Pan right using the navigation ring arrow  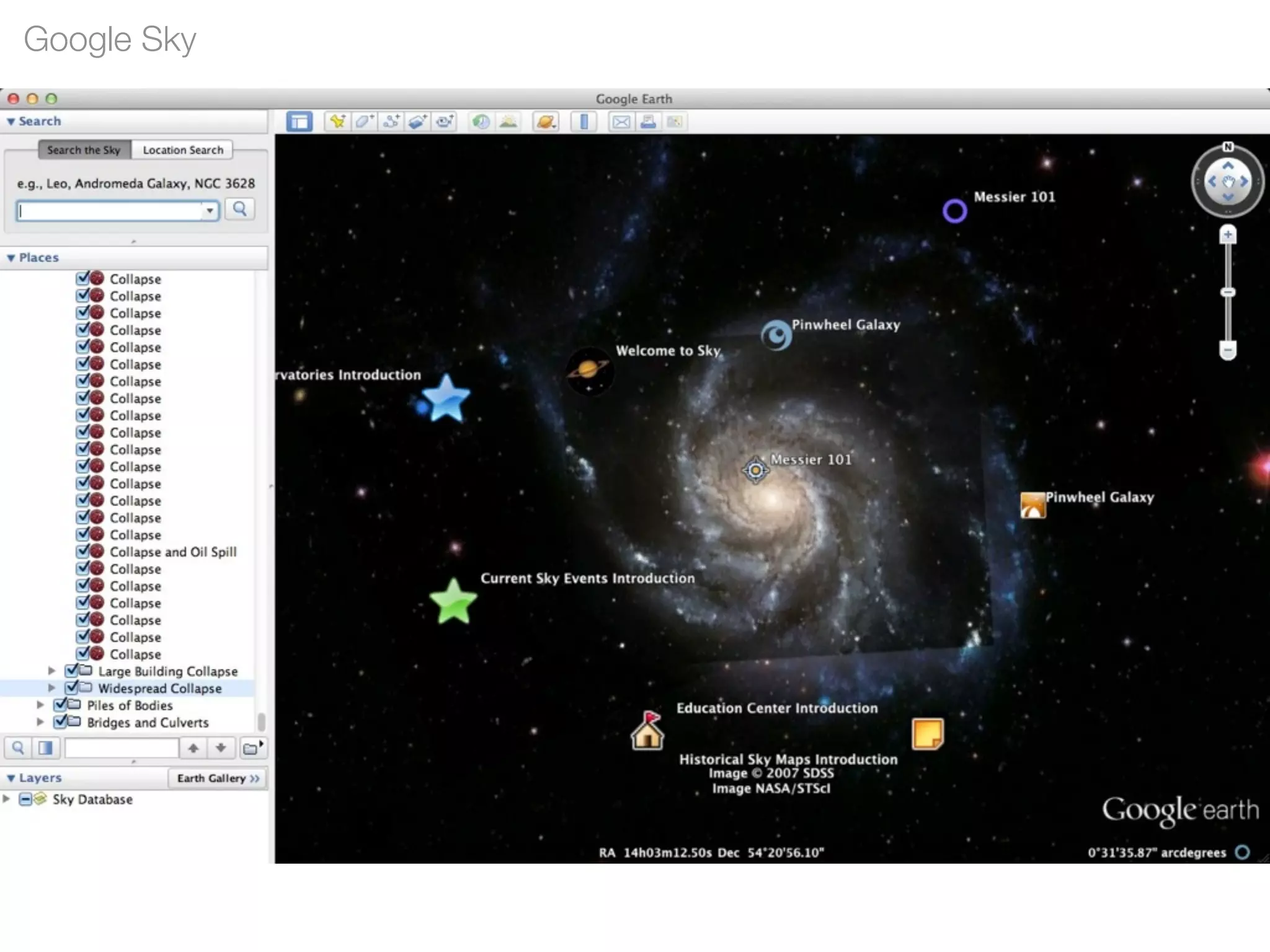click(x=1244, y=182)
